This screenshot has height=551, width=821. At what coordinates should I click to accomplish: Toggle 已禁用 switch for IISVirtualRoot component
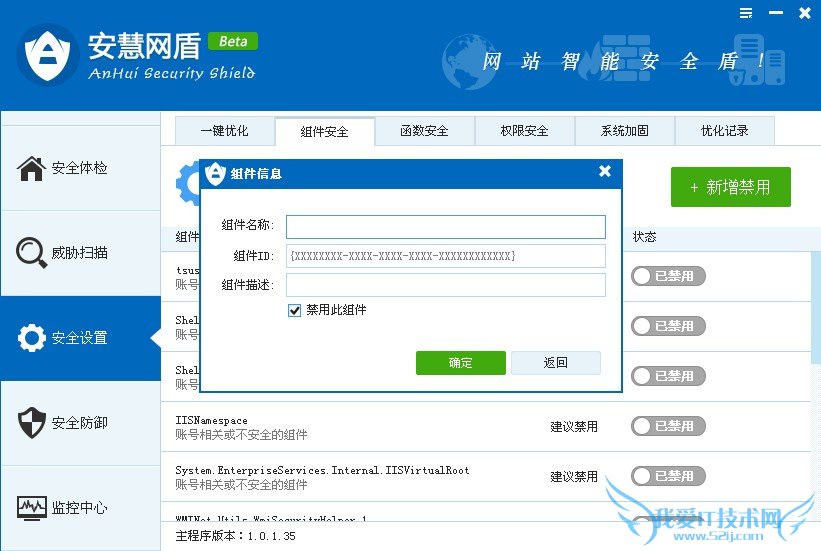pyautogui.click(x=668, y=476)
